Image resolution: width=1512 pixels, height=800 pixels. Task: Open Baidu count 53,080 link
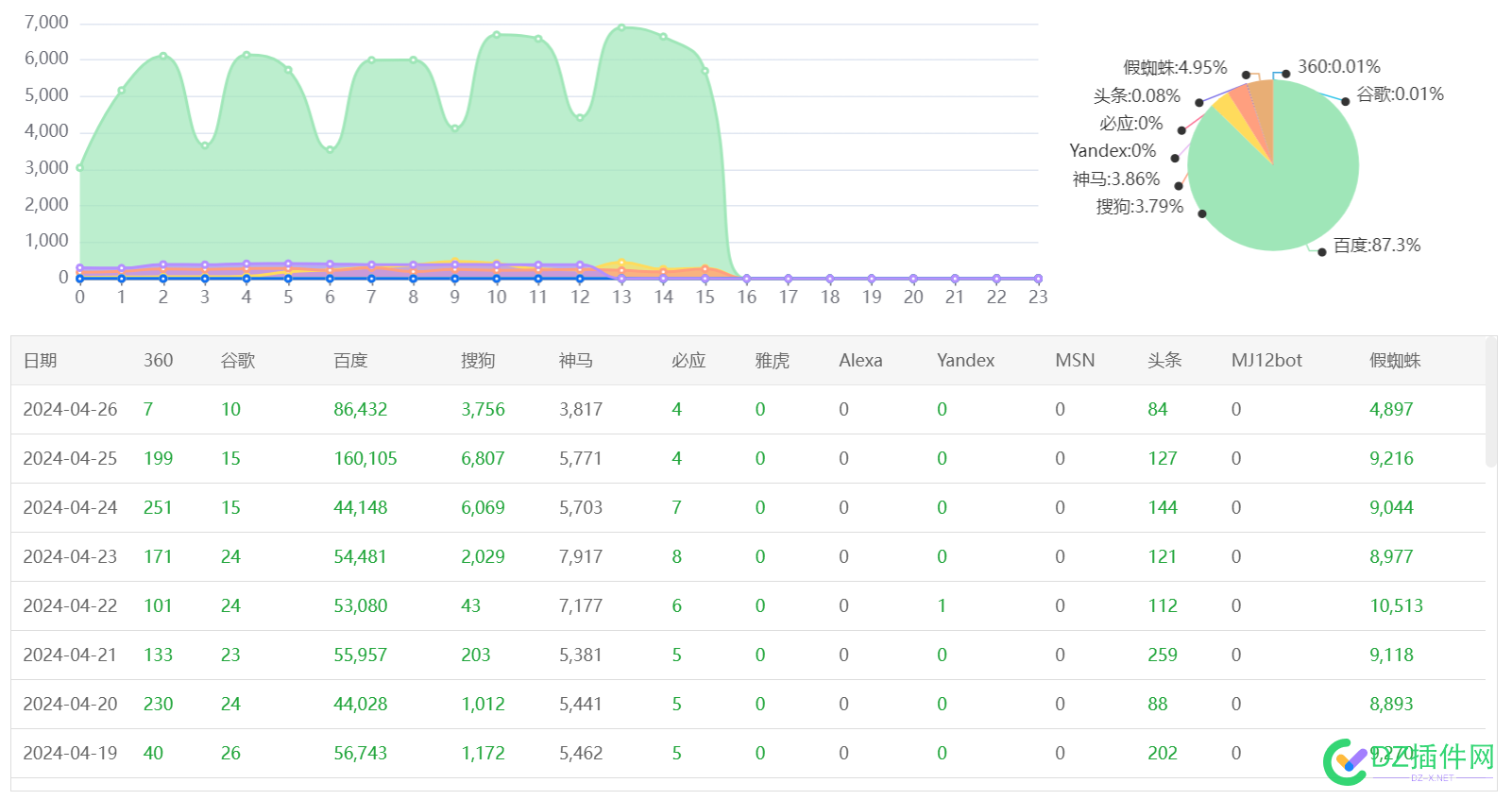tap(361, 606)
